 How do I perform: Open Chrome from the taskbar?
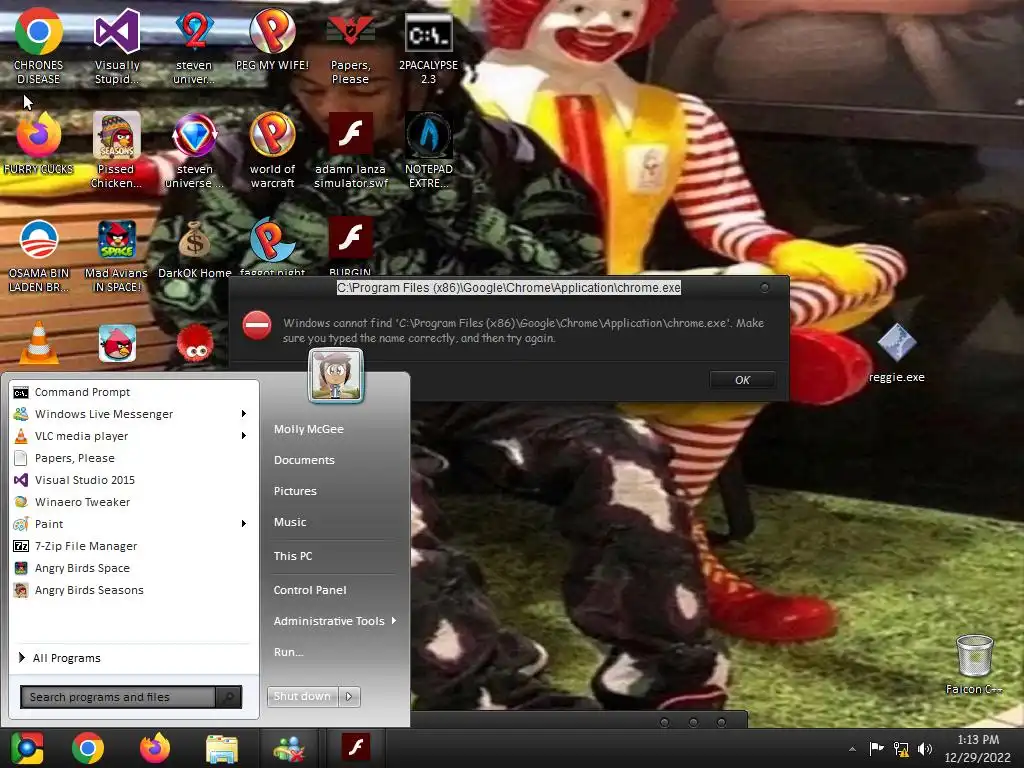(88, 748)
